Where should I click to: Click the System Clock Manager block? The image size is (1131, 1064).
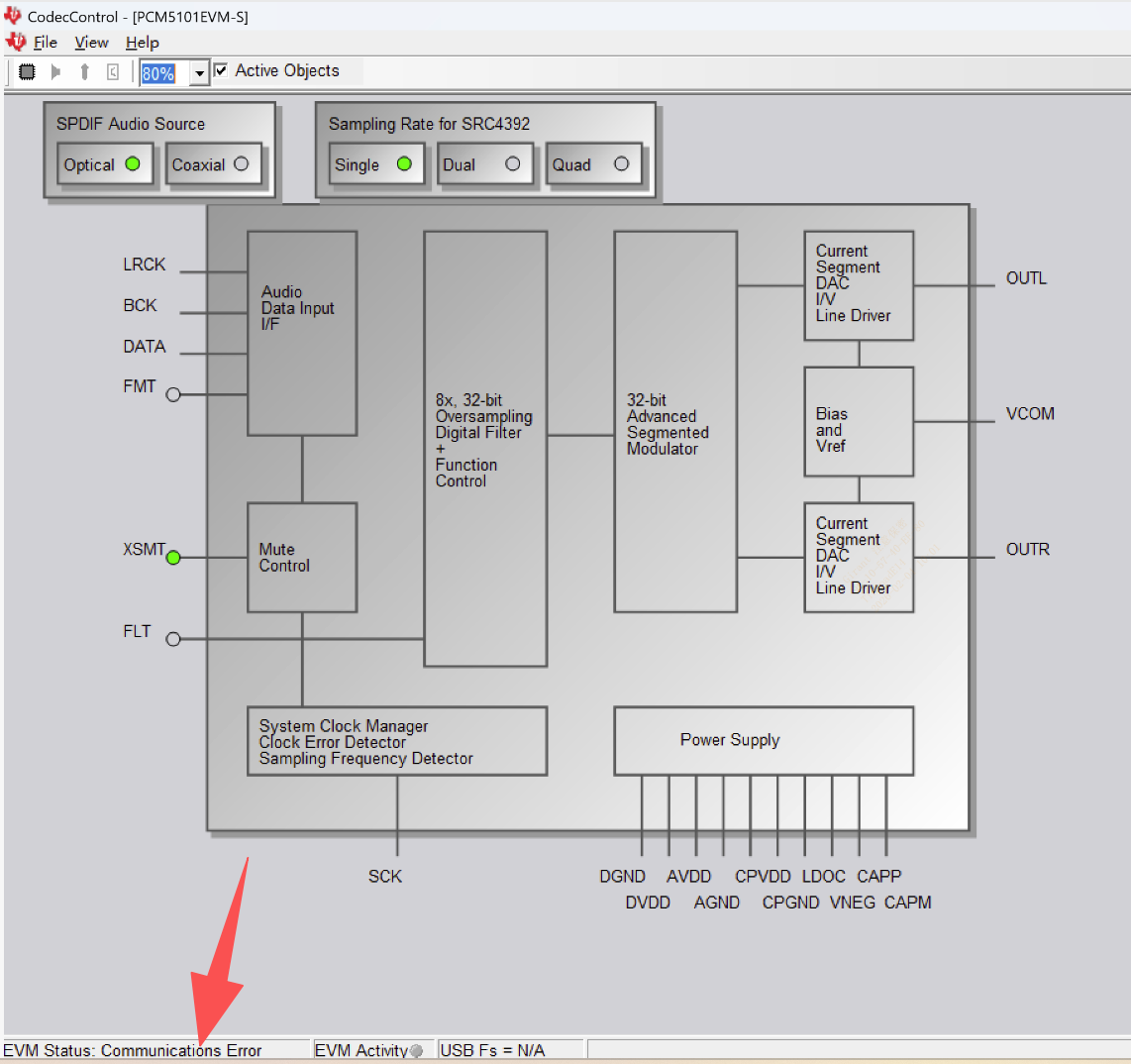click(397, 741)
